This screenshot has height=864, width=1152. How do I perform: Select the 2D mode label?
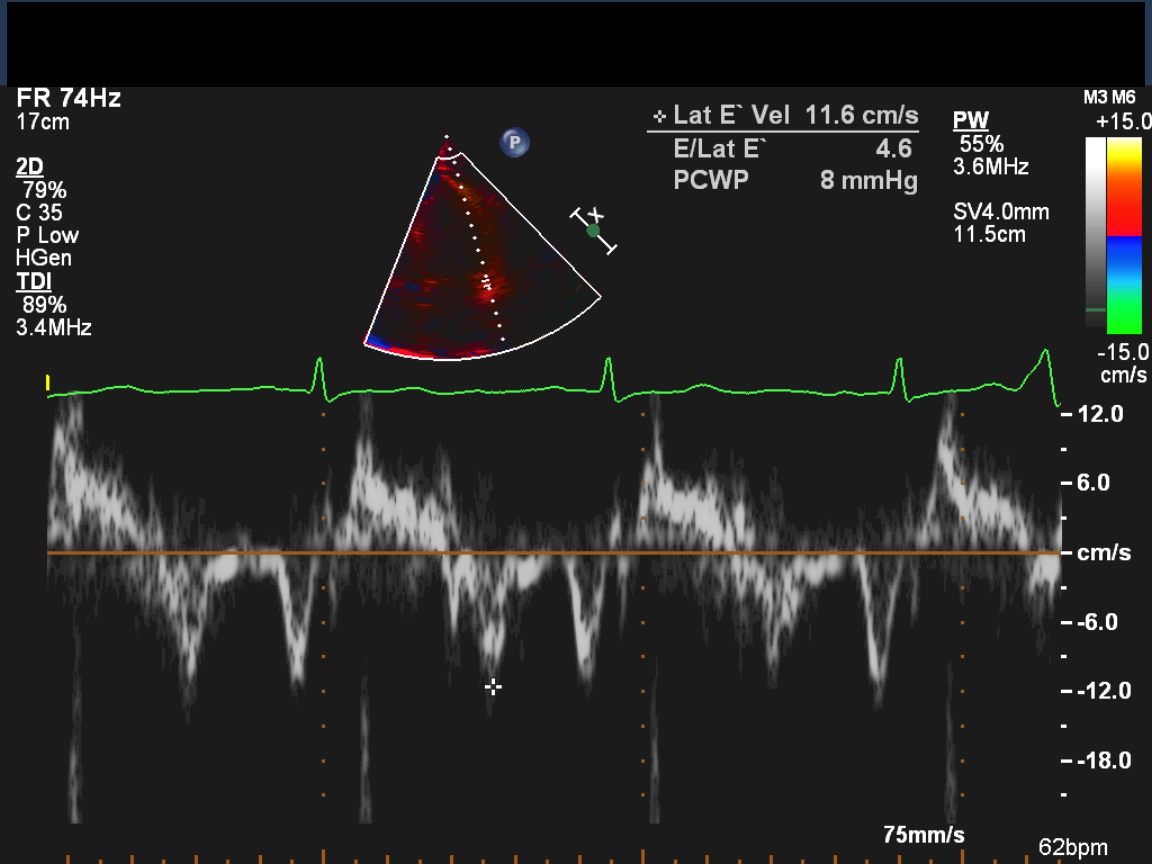[x=30, y=166]
